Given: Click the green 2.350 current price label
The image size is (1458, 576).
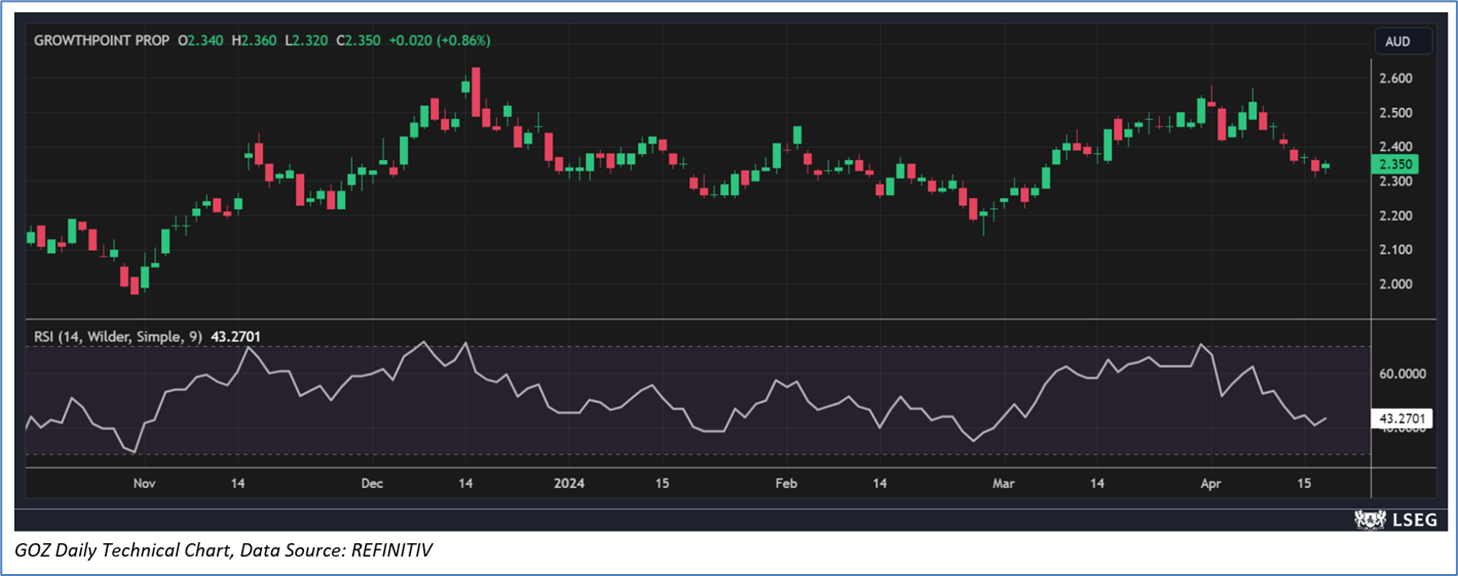Looking at the screenshot, I should [1394, 164].
